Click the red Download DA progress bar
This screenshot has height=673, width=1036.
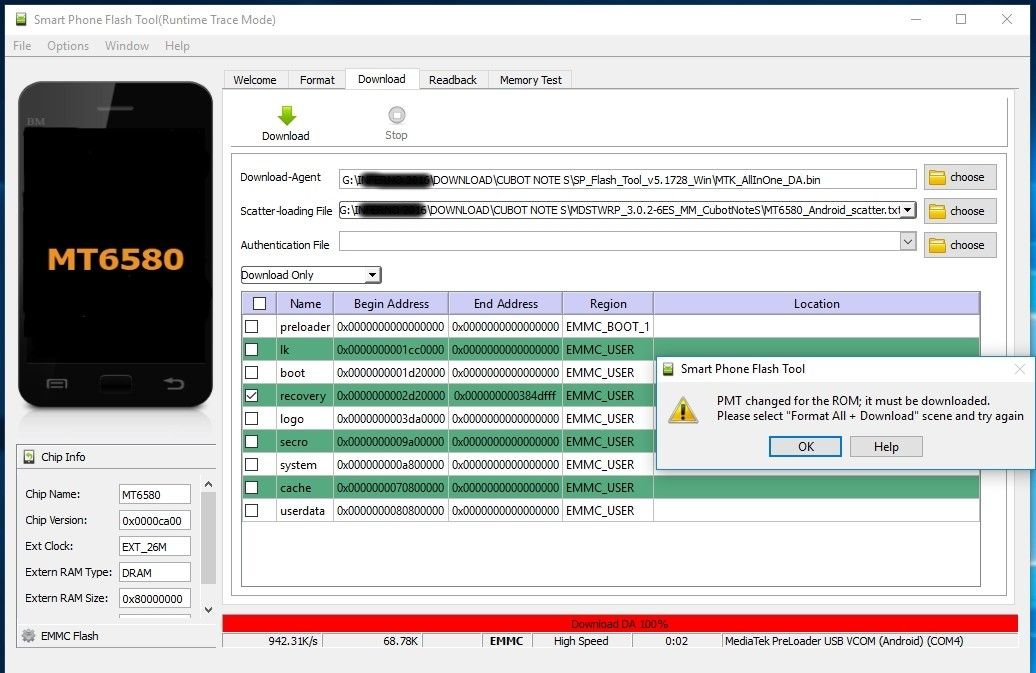point(620,623)
